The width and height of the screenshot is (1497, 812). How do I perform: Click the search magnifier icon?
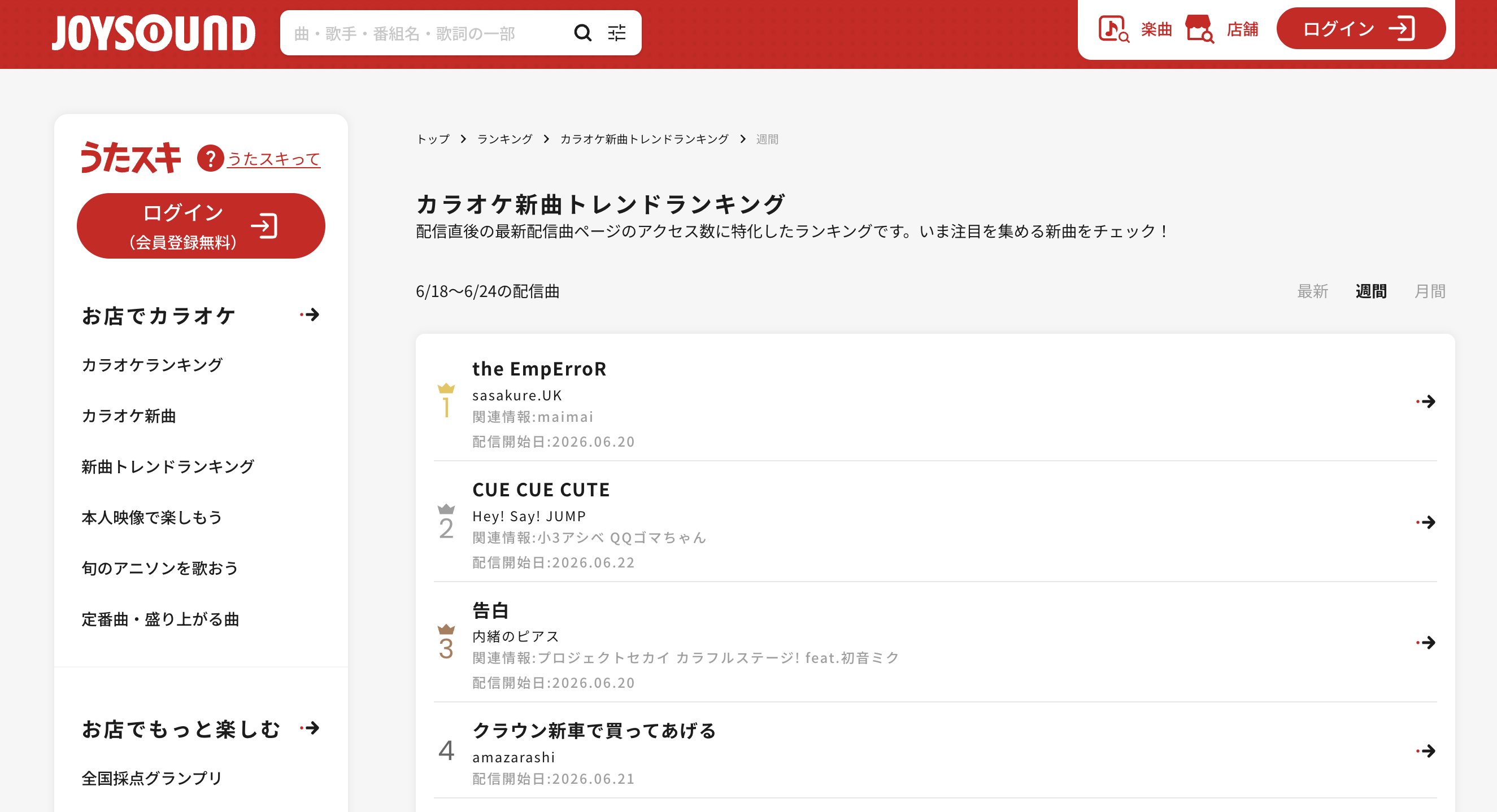coord(582,33)
